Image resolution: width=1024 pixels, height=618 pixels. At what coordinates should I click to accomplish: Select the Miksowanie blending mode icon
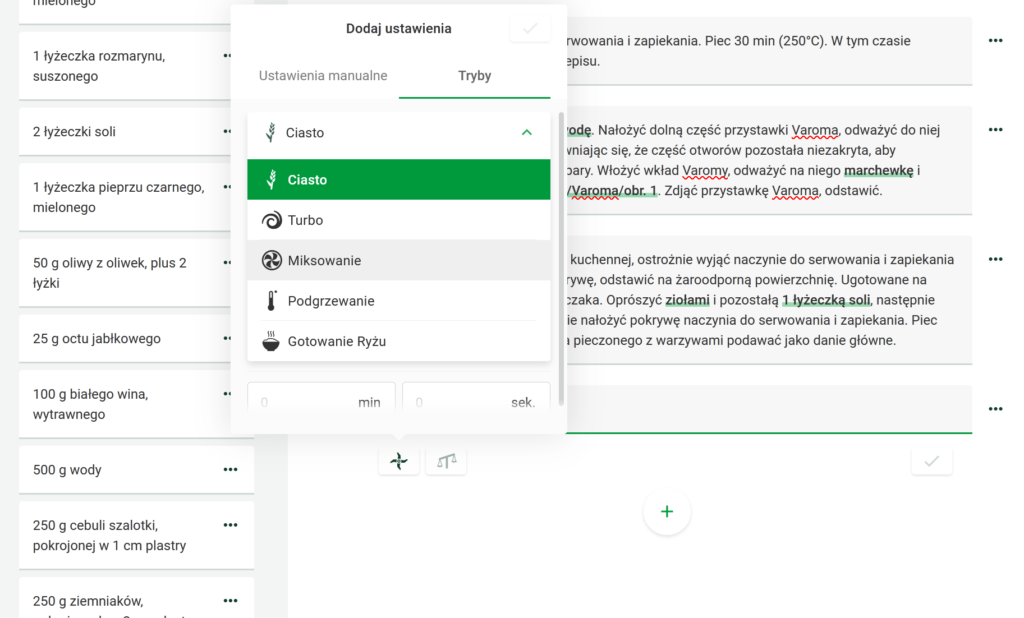271,262
